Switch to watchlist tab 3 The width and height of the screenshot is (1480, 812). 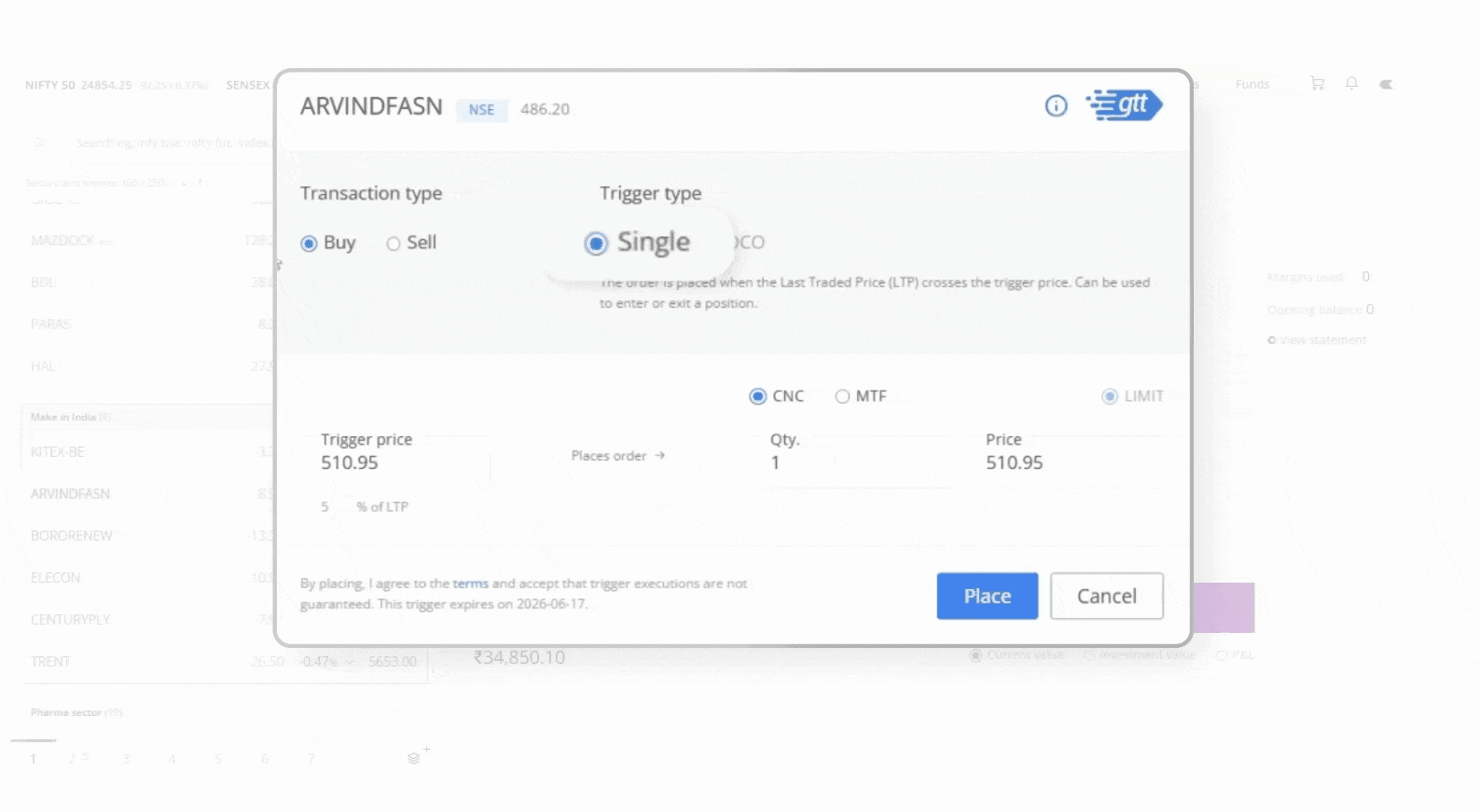coord(125,759)
